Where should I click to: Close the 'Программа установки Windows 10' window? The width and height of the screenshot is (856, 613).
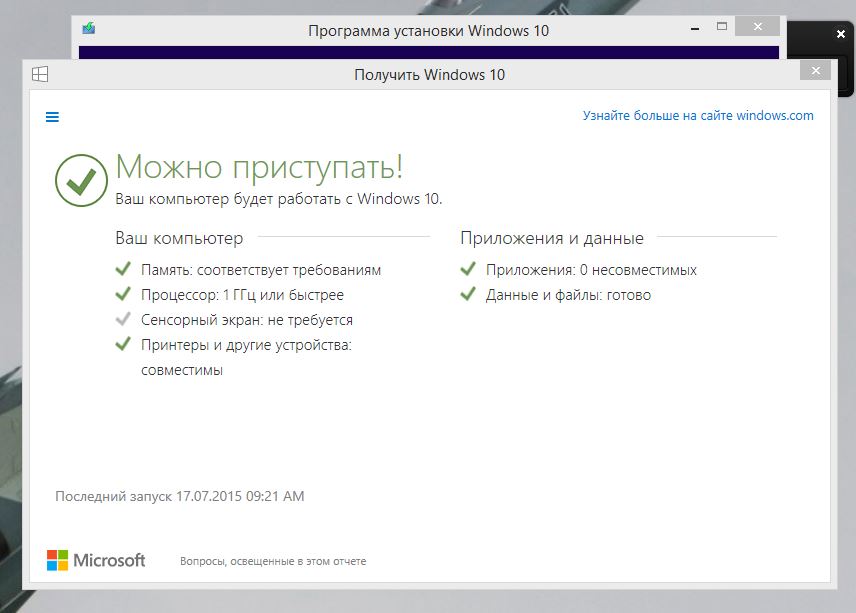[757, 26]
